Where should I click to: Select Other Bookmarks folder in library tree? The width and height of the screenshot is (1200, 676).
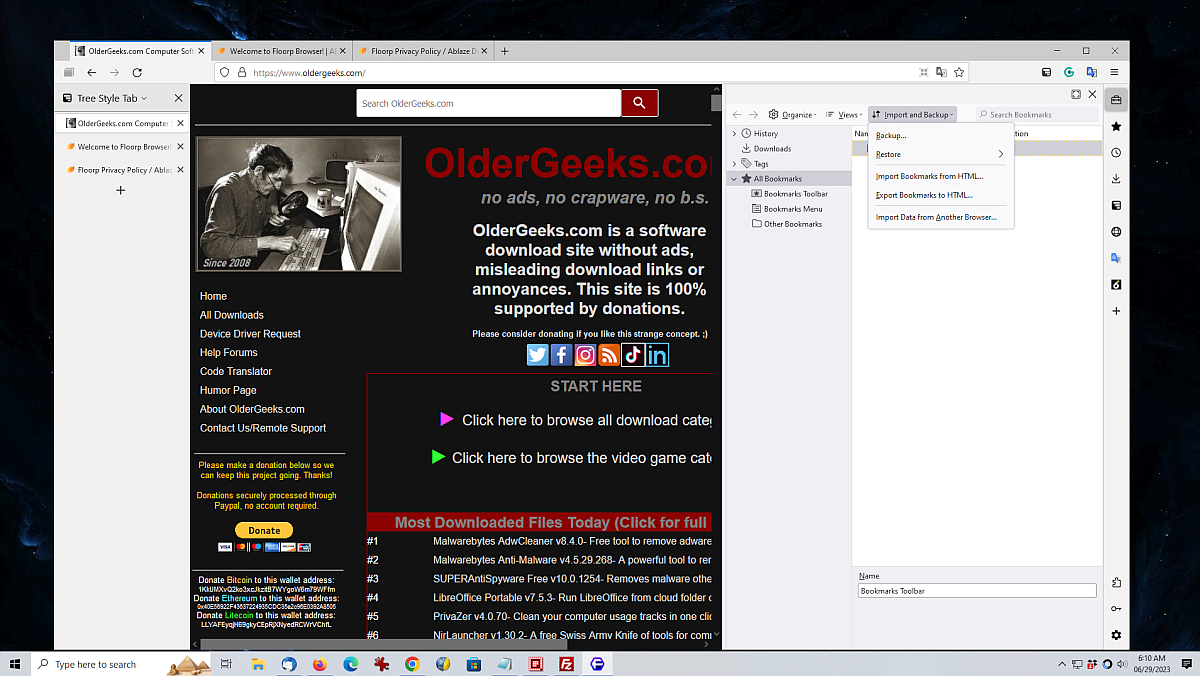[793, 224]
